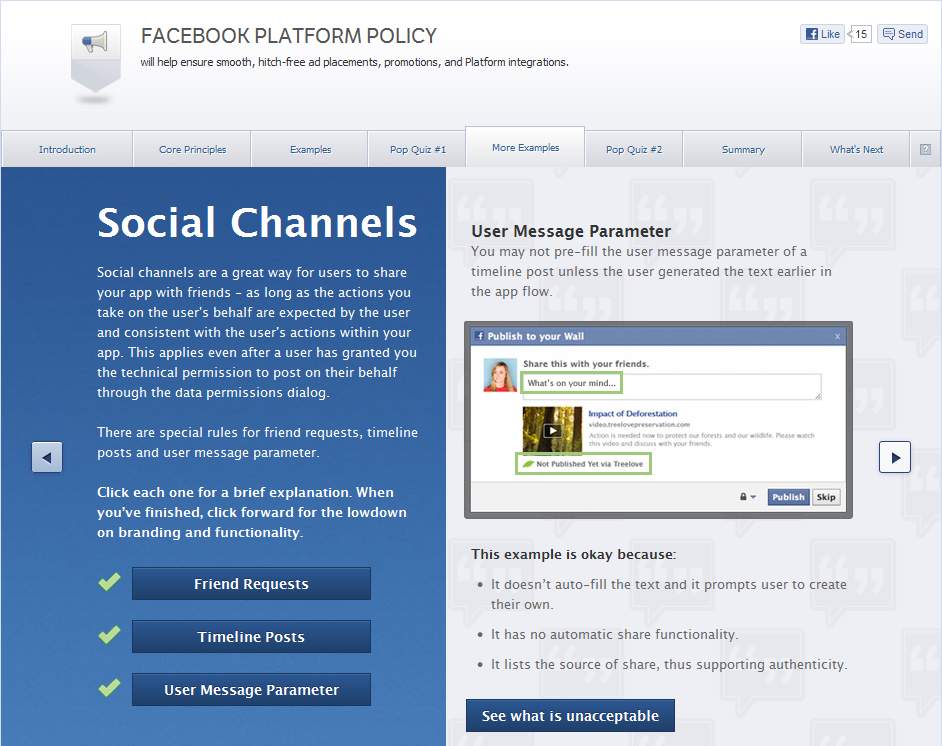Click the Publish button in the dialog
Screen dimensions: 942x746
[x=788, y=497]
